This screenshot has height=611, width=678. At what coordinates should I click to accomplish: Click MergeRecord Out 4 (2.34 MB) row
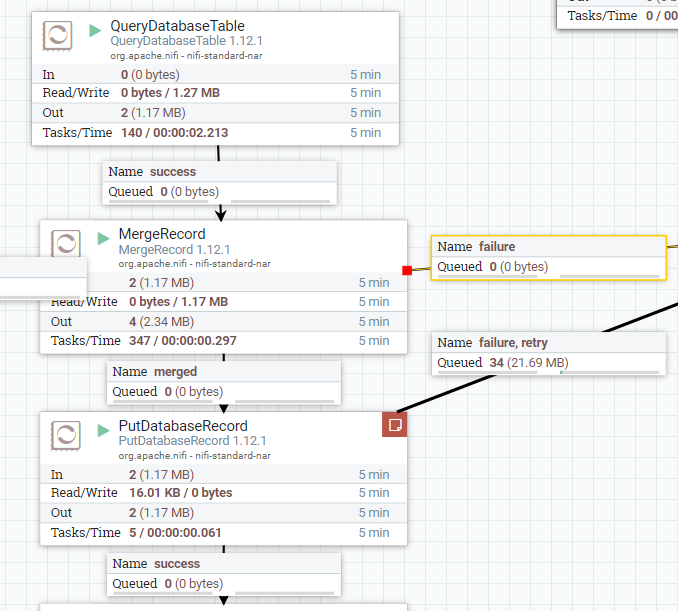click(224, 322)
